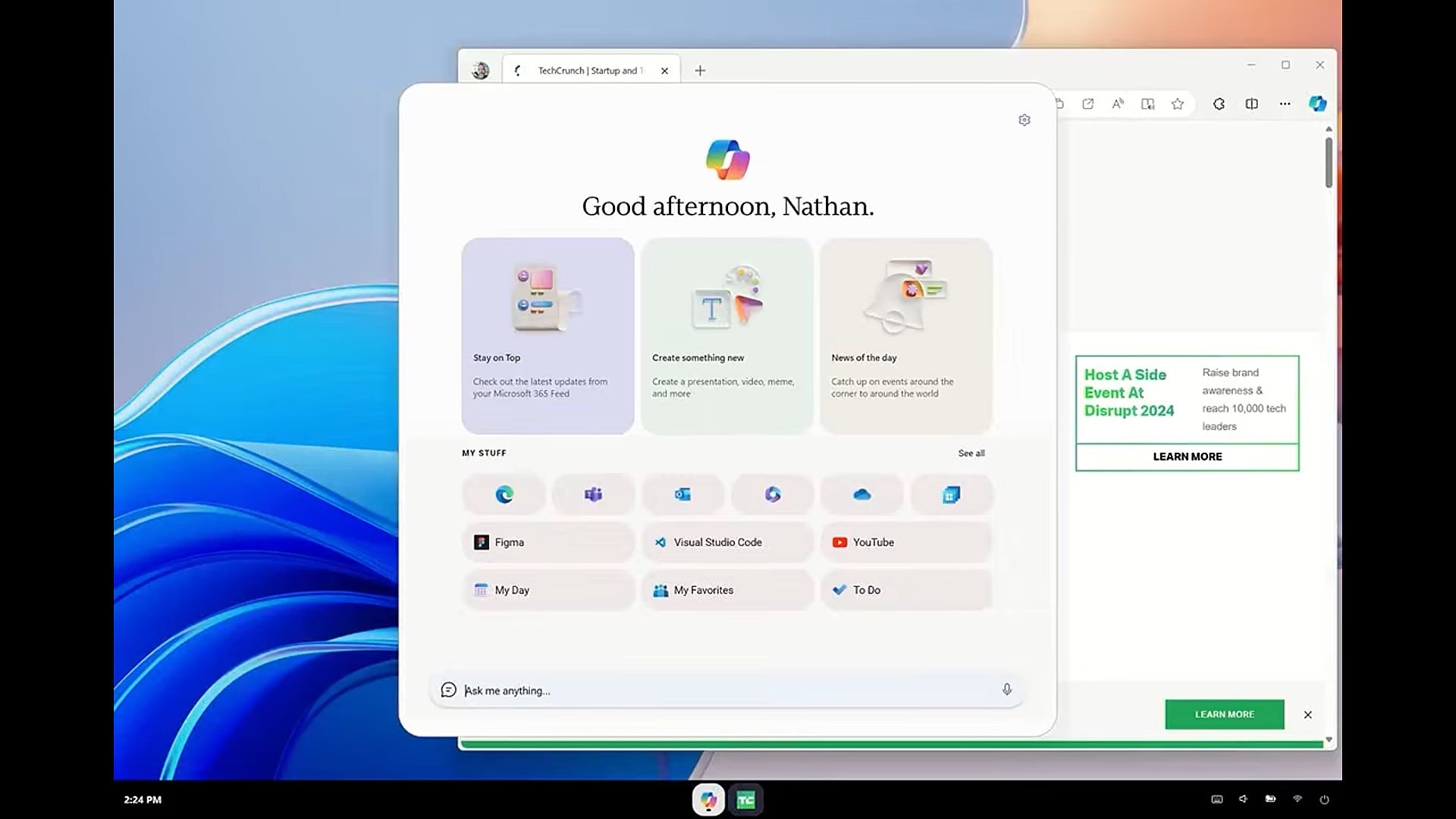Open on-screen keyboard tray icon

(1217, 799)
